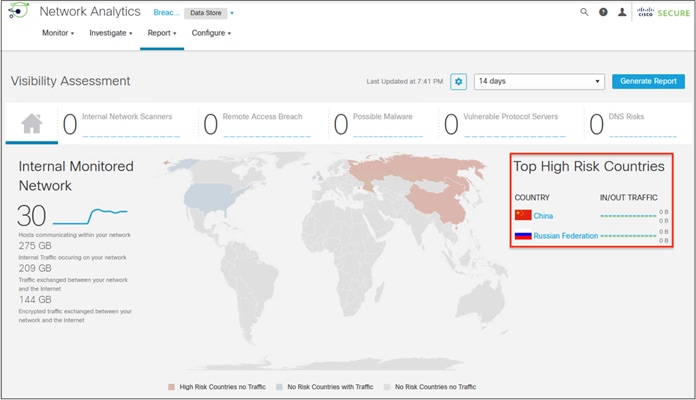
Task: Click the Generate Report button
Action: pyautogui.click(x=648, y=81)
